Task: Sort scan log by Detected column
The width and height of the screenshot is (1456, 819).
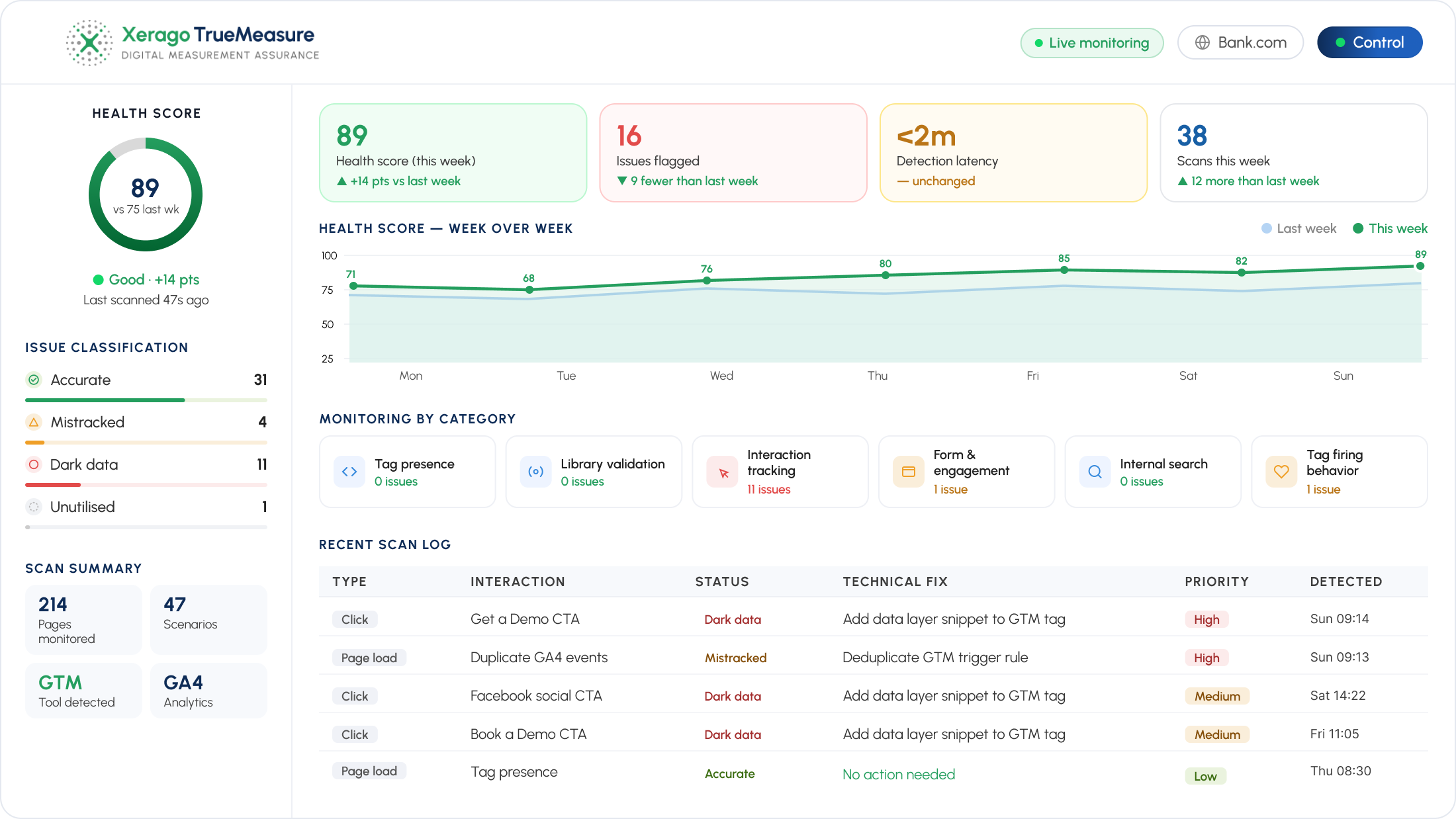Action: click(1346, 582)
